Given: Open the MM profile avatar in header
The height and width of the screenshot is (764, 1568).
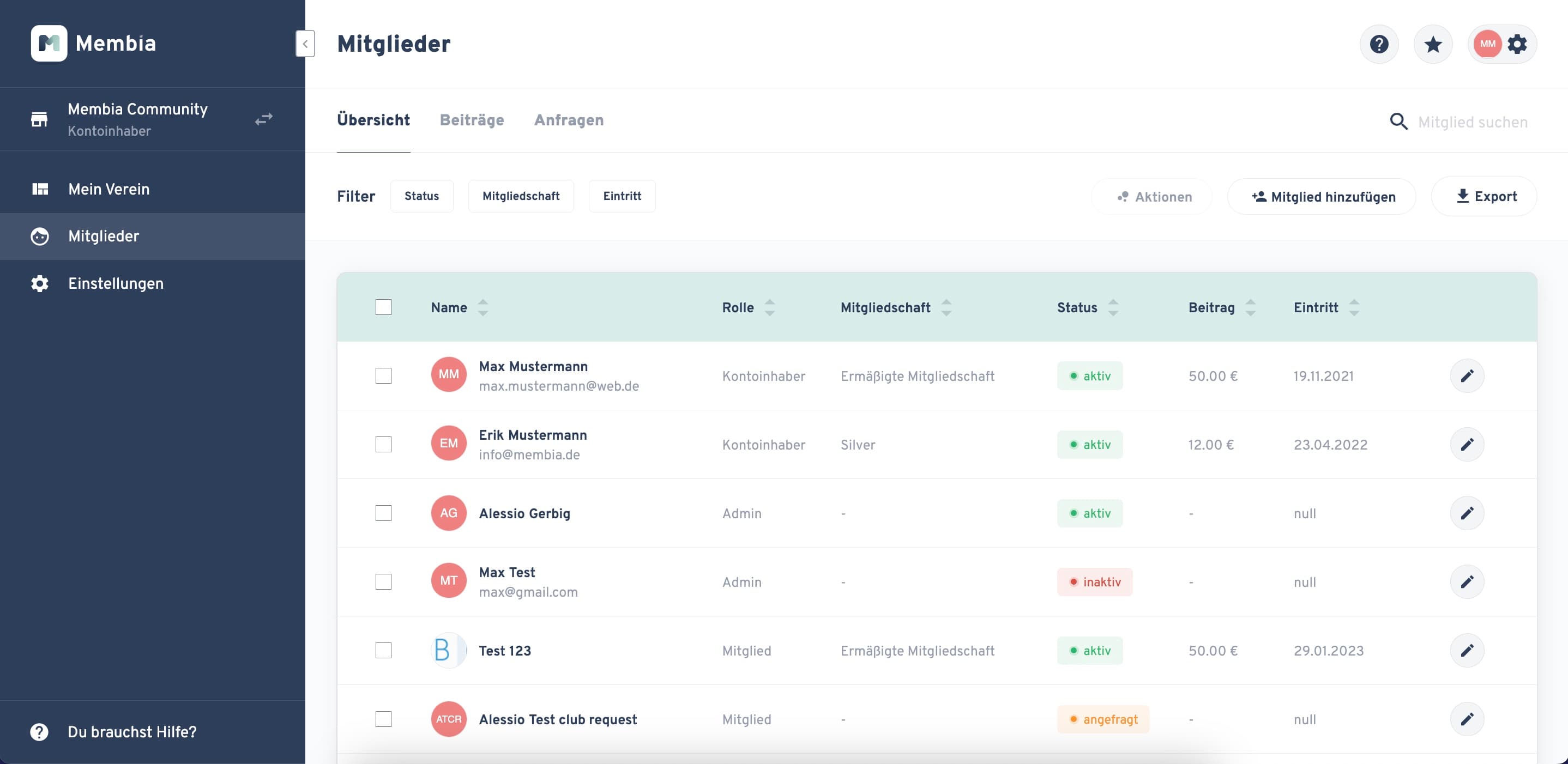Looking at the screenshot, I should [x=1487, y=44].
